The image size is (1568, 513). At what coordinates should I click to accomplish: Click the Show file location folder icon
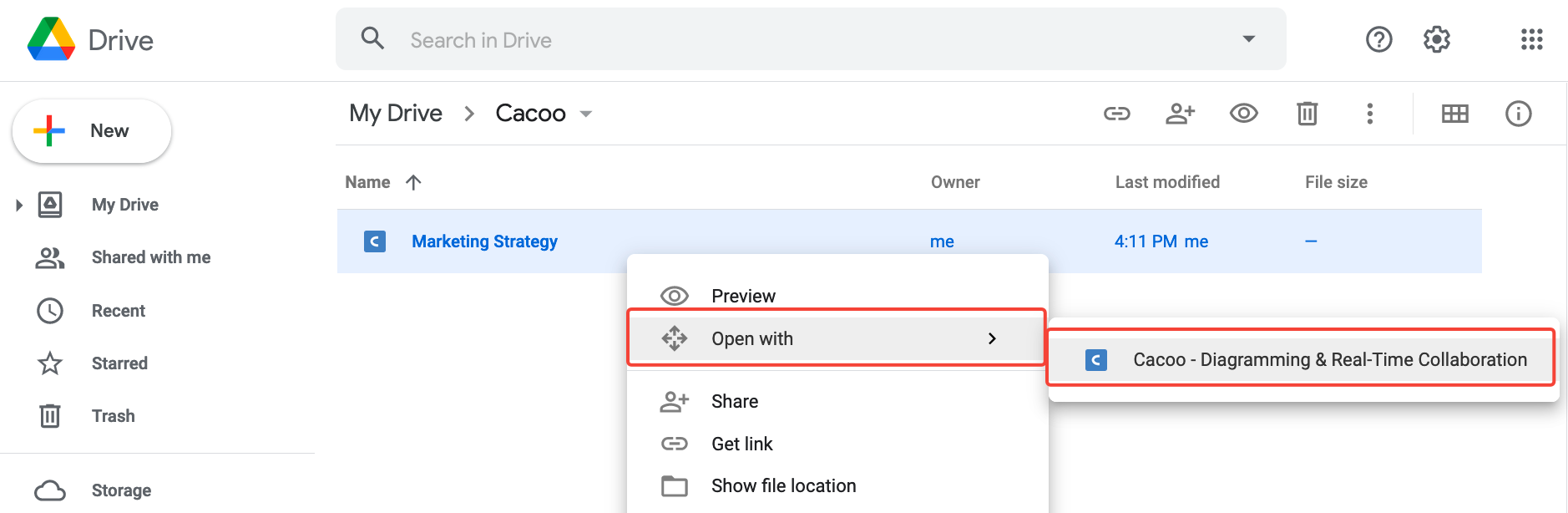675,486
